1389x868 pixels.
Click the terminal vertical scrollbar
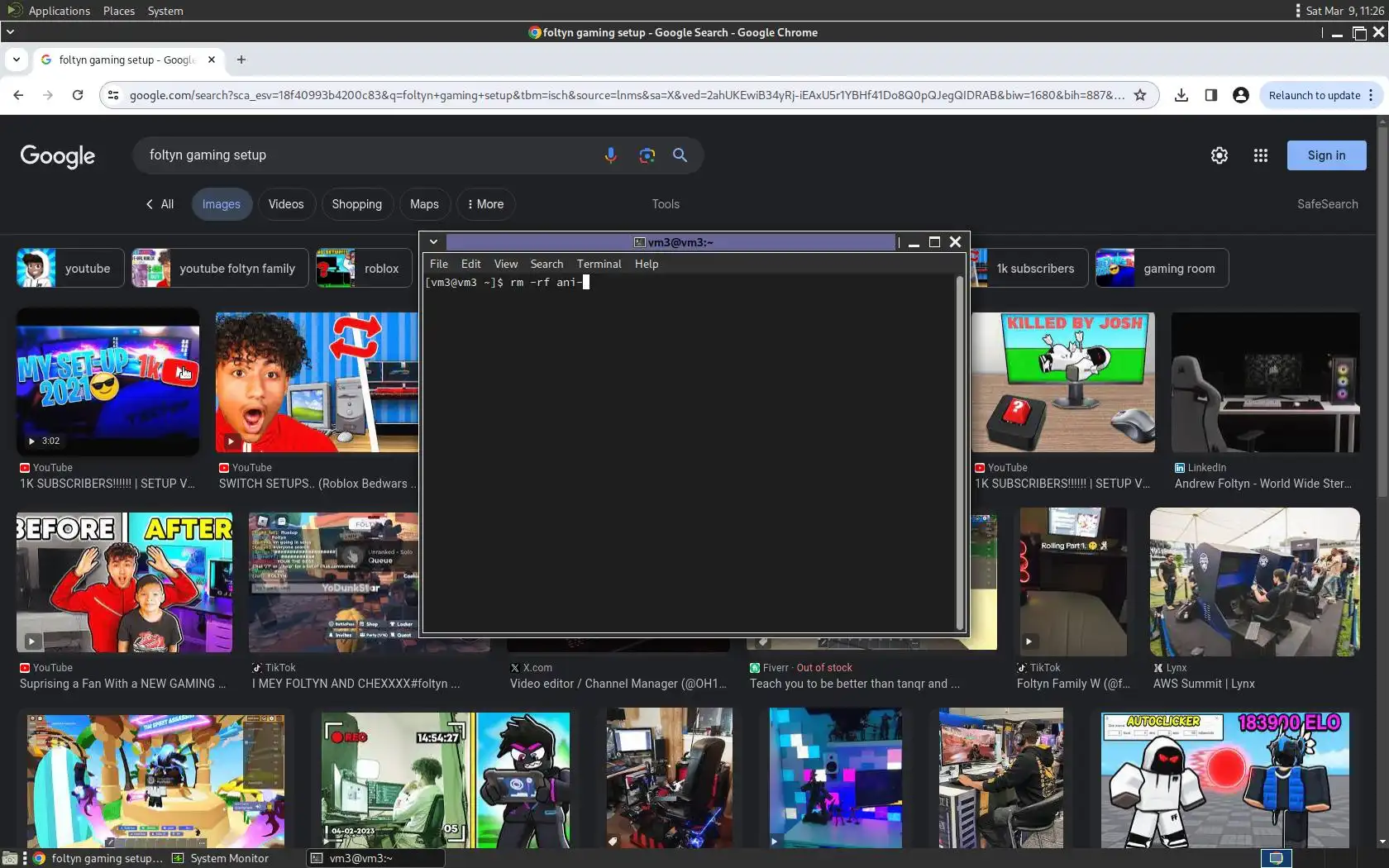click(959, 451)
